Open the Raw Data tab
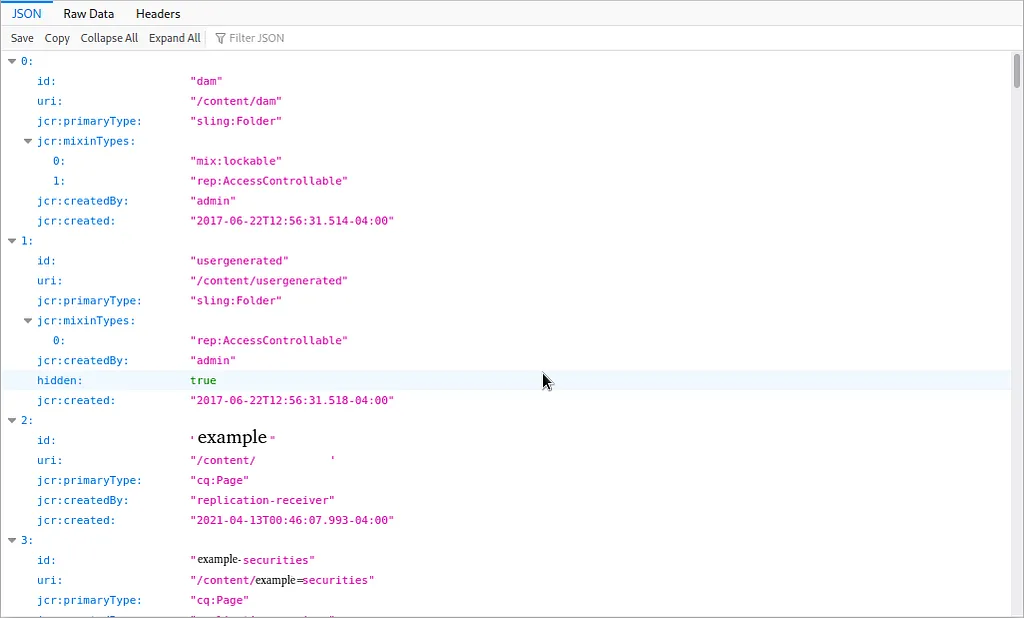Viewport: 1024px width, 618px height. click(89, 13)
